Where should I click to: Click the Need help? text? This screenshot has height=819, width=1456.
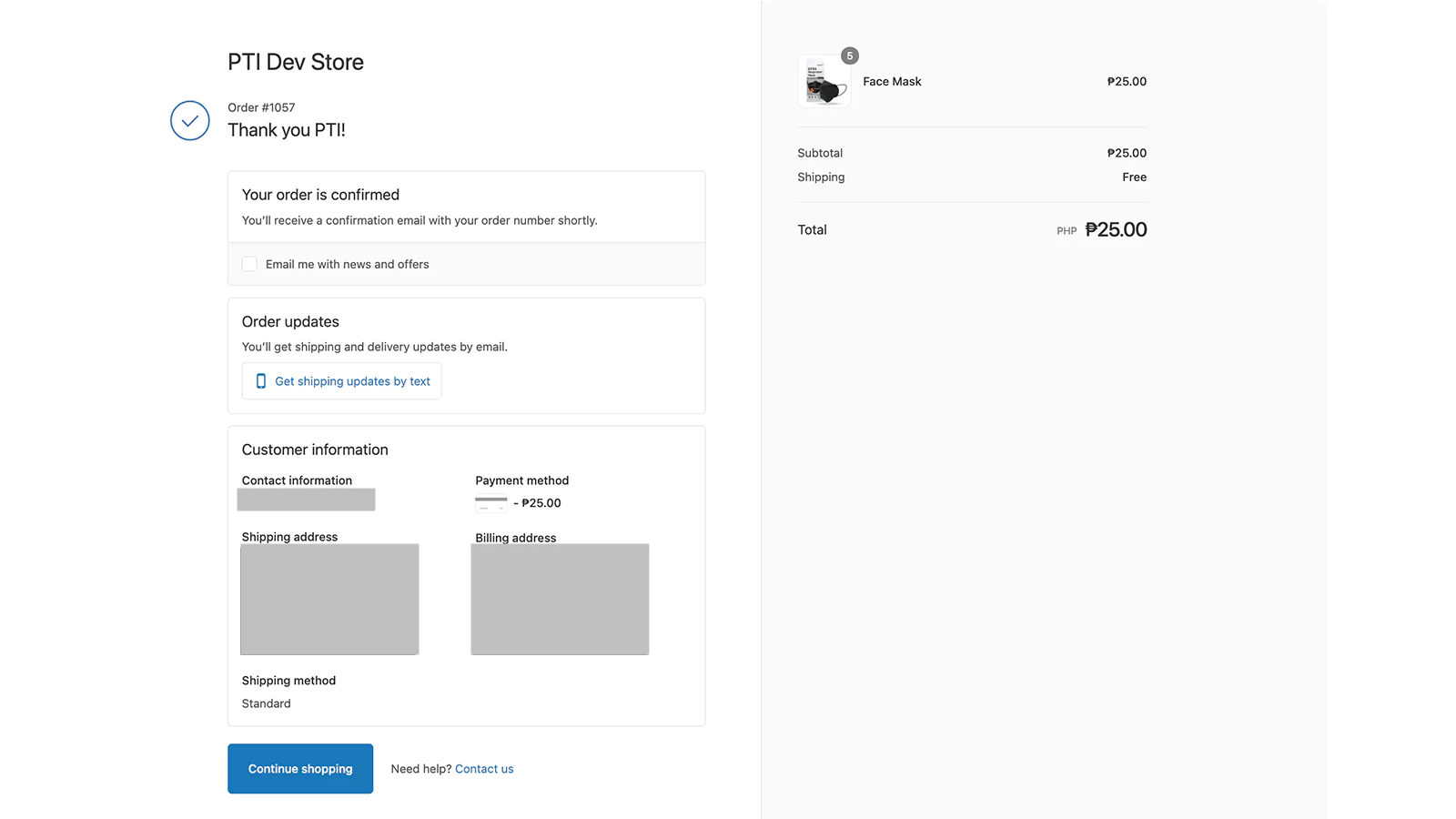coord(421,769)
